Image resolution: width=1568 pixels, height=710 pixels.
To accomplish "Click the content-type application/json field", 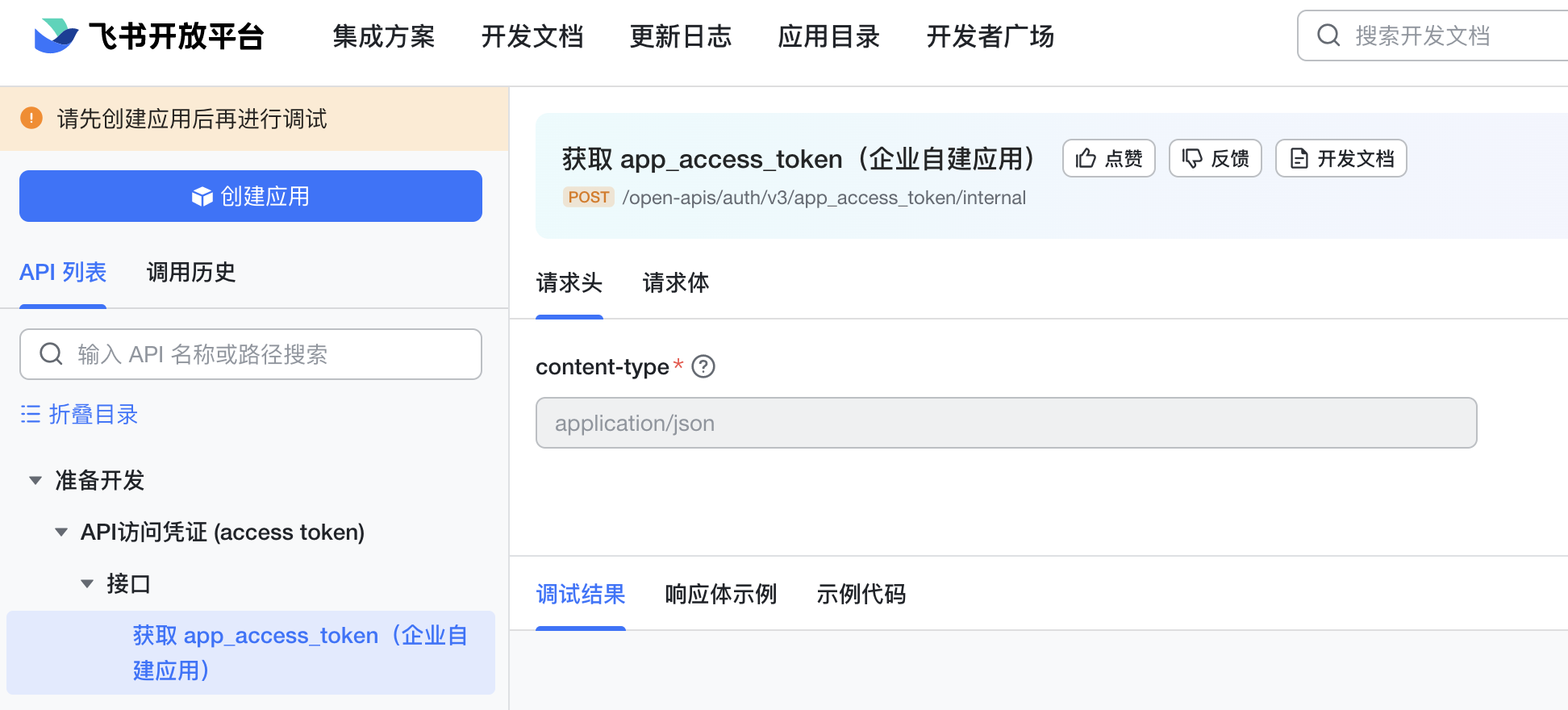I will click(1007, 423).
